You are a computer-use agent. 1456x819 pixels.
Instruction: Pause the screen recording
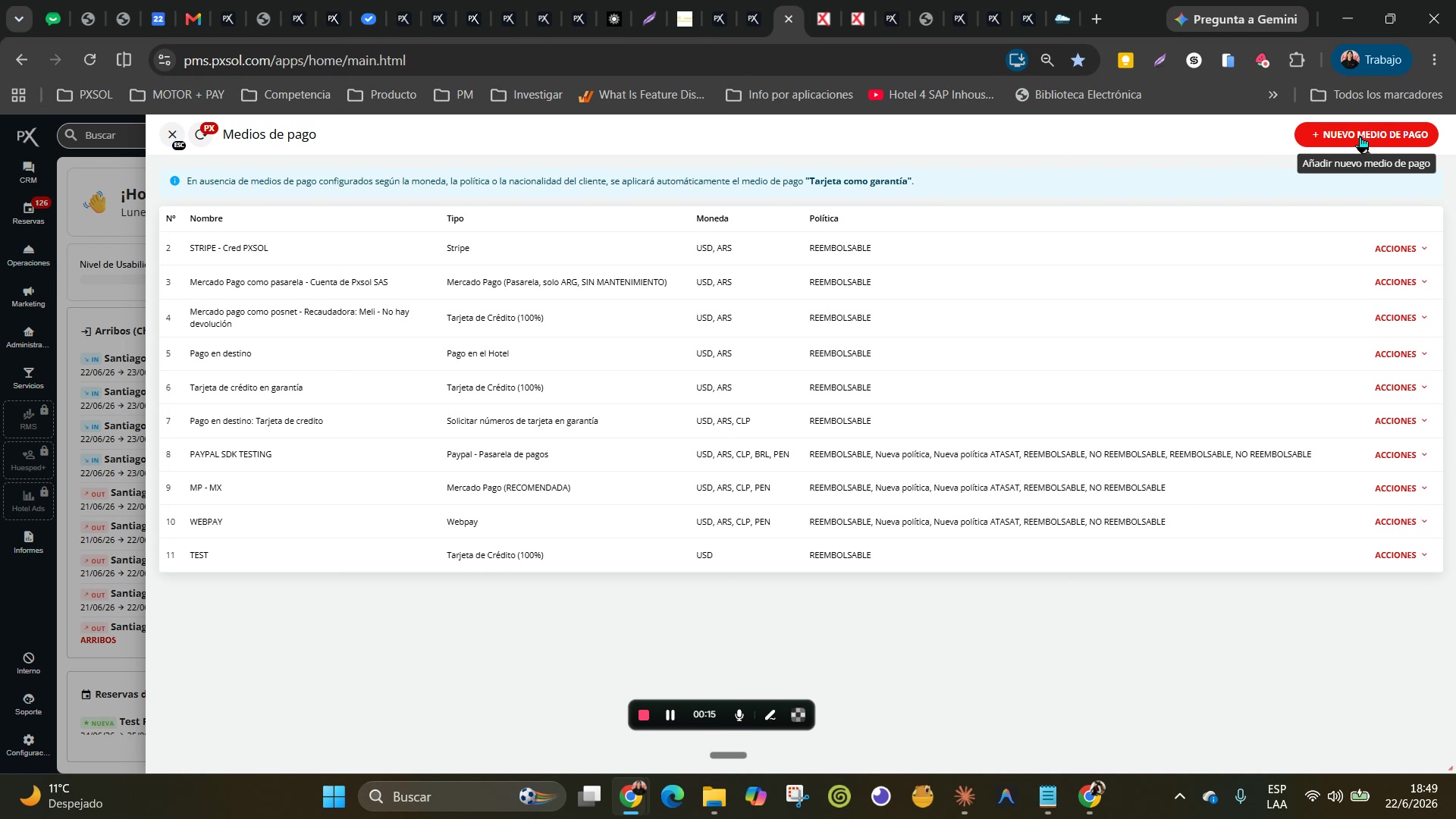click(670, 715)
